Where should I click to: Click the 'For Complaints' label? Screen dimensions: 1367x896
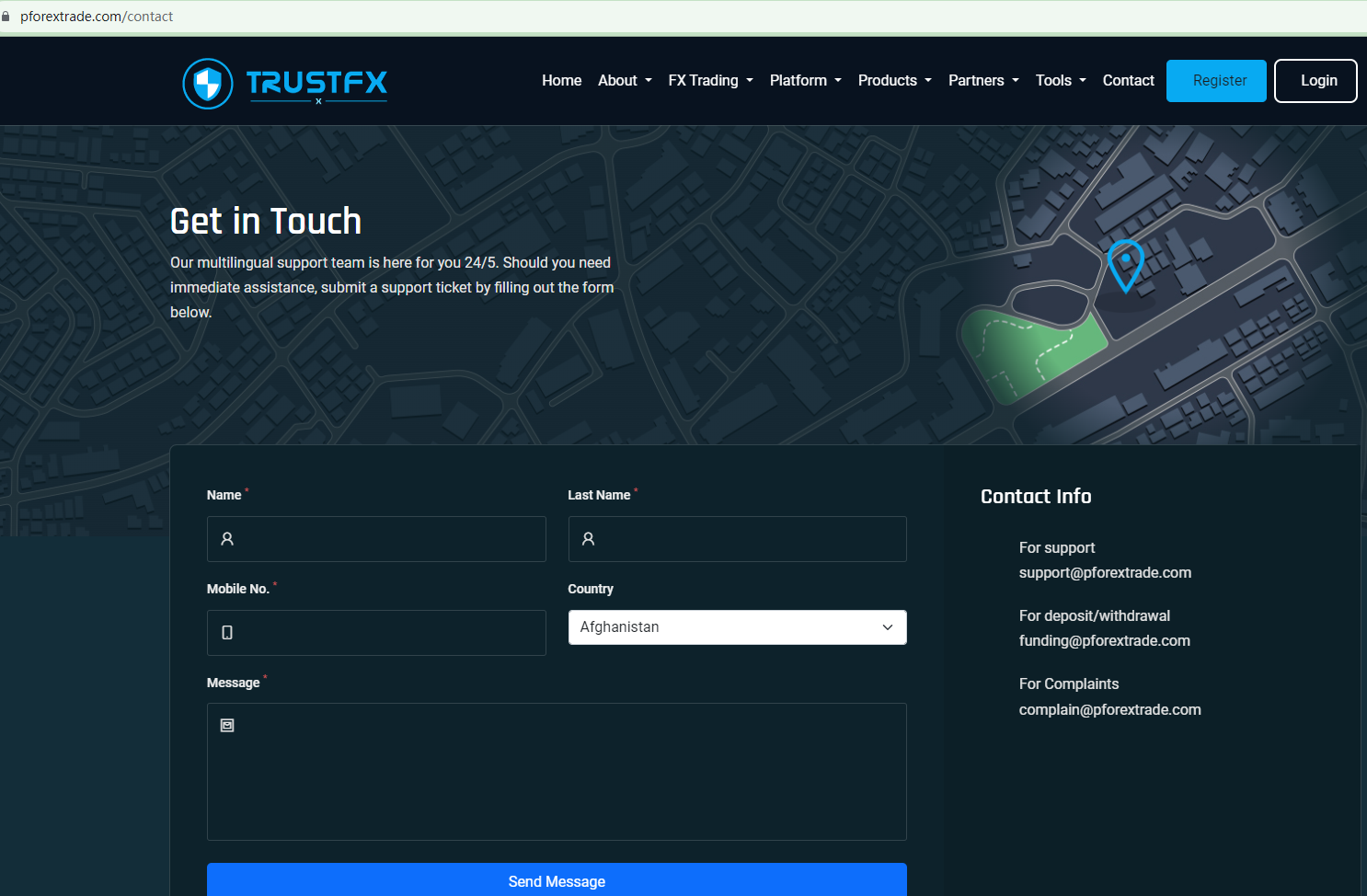click(1069, 684)
